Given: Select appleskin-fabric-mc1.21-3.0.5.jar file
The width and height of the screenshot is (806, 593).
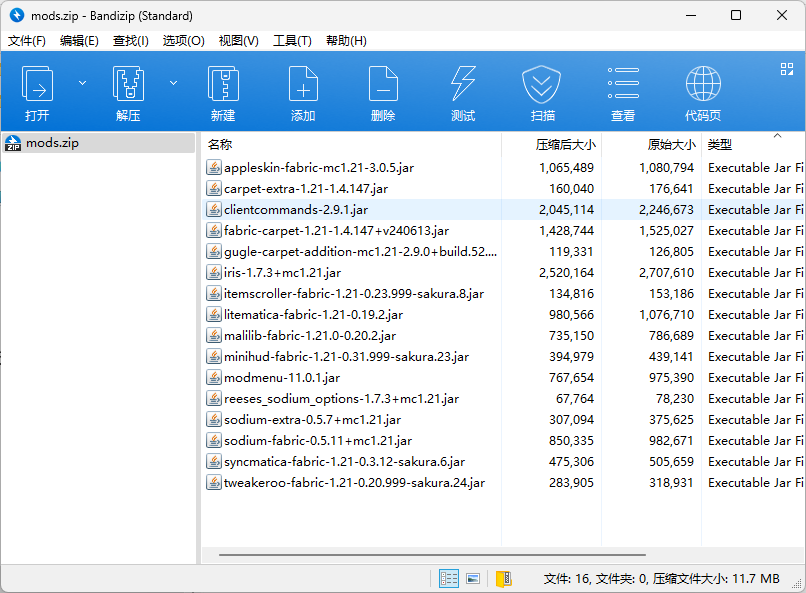Looking at the screenshot, I should click(319, 168).
